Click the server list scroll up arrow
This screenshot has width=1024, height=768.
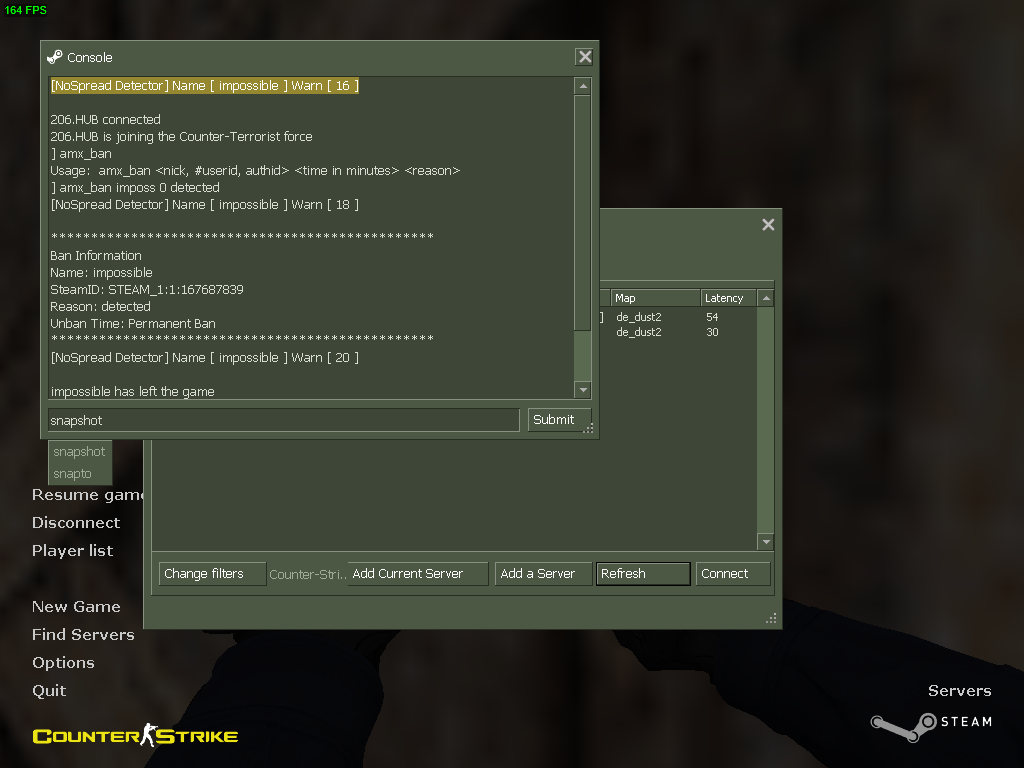pos(766,298)
